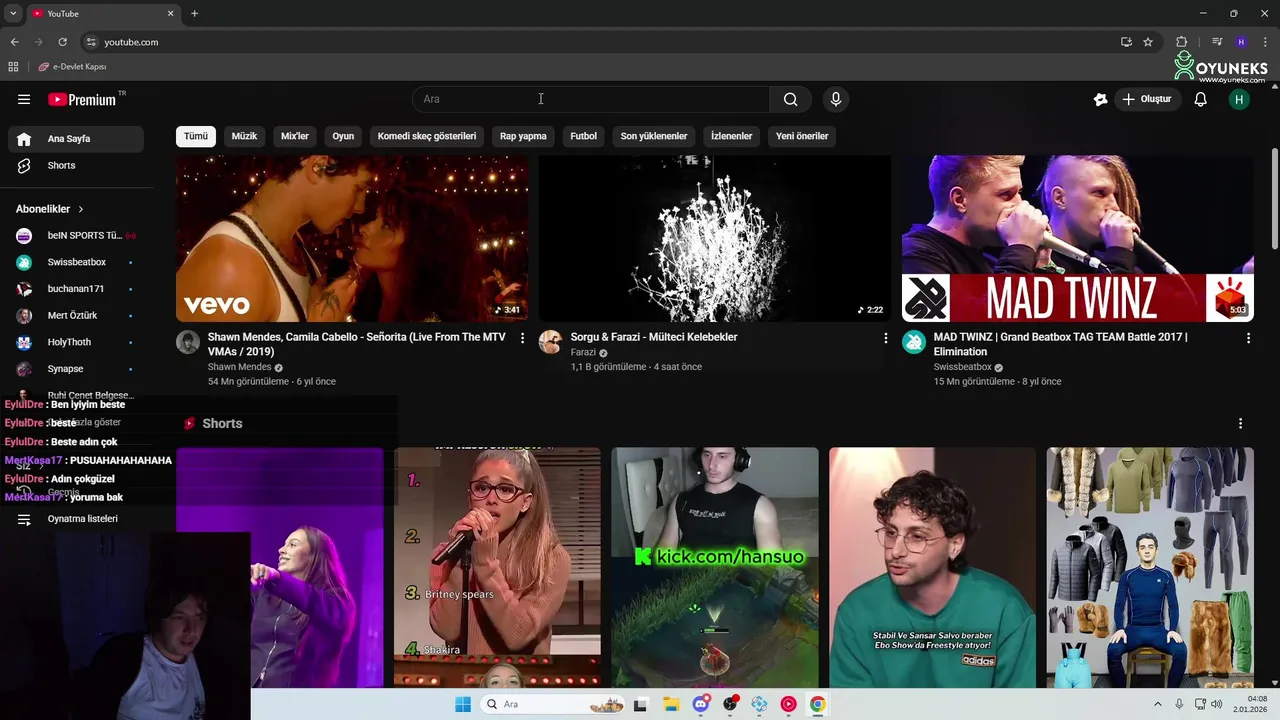
Task: Open buchanan171 subscription
Action: coord(76,289)
